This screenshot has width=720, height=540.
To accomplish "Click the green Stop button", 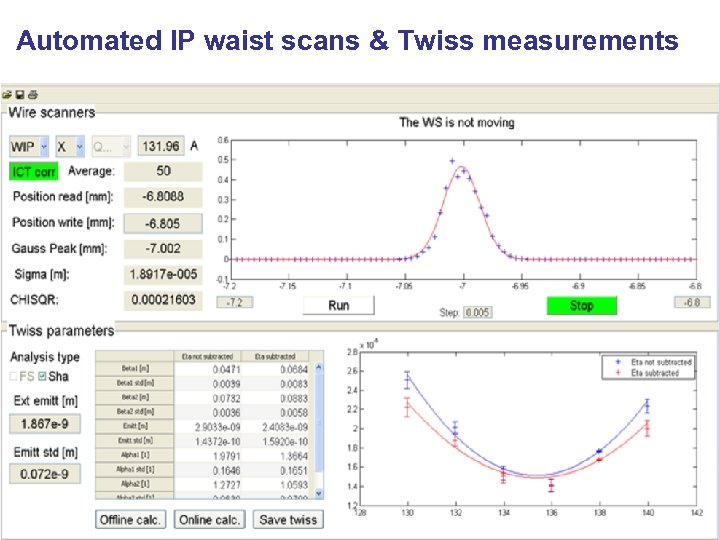I will click(581, 305).
